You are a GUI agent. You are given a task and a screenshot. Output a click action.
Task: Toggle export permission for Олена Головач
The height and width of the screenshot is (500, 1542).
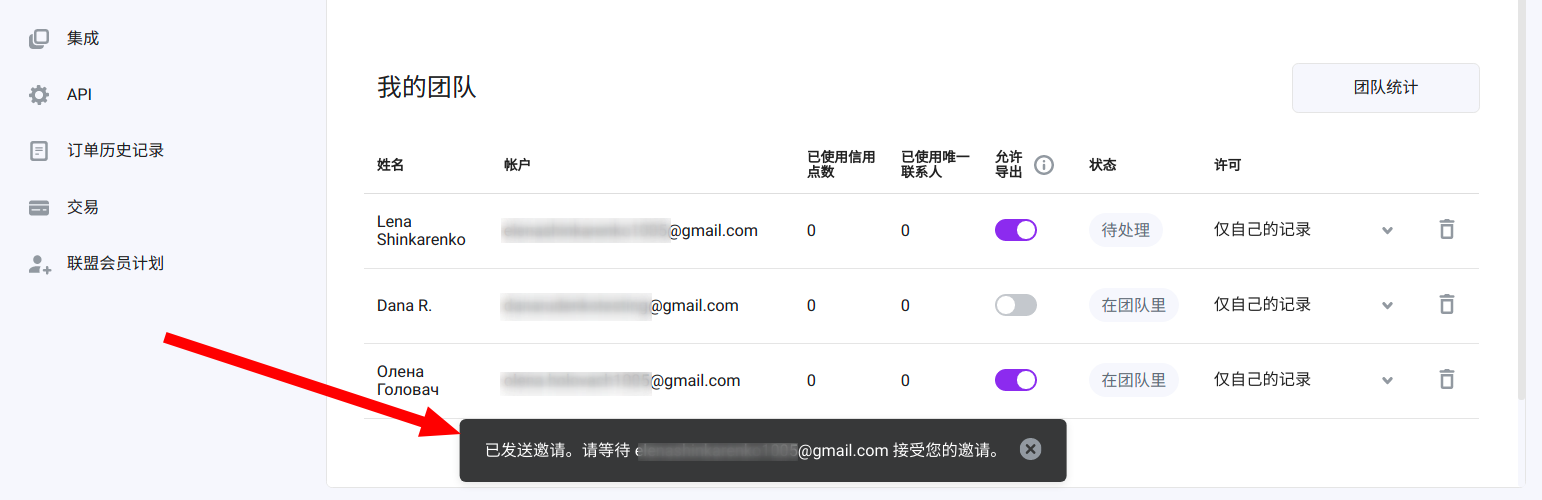1016,380
